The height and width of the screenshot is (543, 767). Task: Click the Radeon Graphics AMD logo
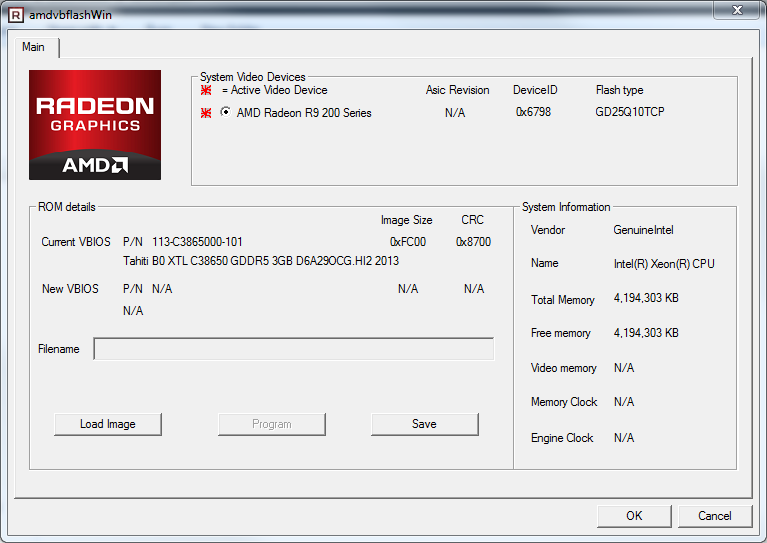pyautogui.click(x=95, y=125)
